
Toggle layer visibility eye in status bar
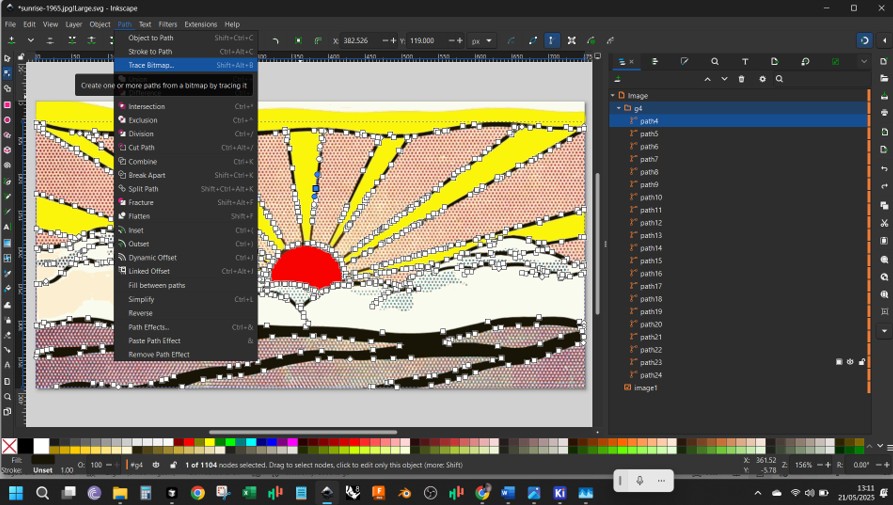155,465
